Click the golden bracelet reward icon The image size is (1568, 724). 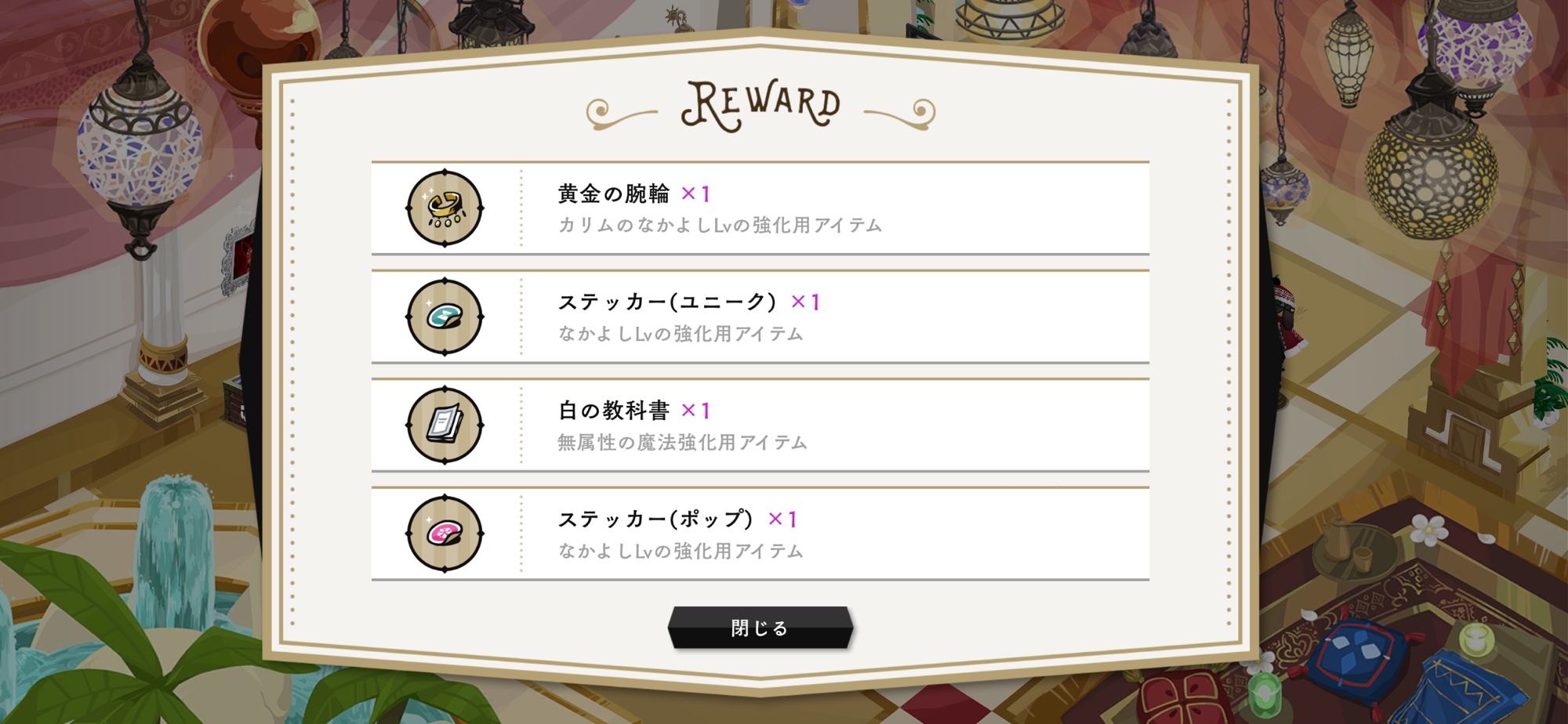pyautogui.click(x=445, y=208)
